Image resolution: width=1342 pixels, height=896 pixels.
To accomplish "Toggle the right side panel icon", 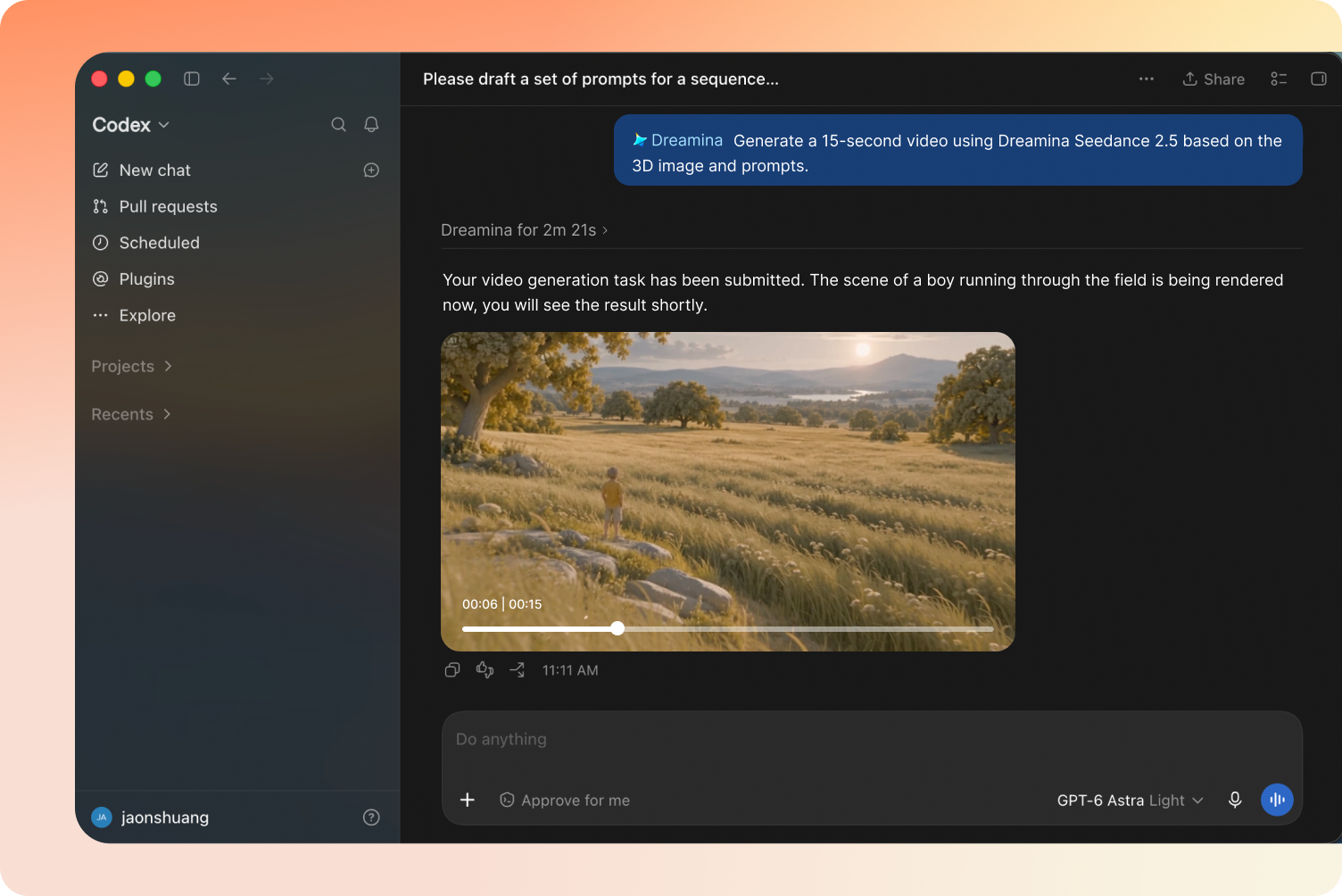I will tap(1319, 79).
